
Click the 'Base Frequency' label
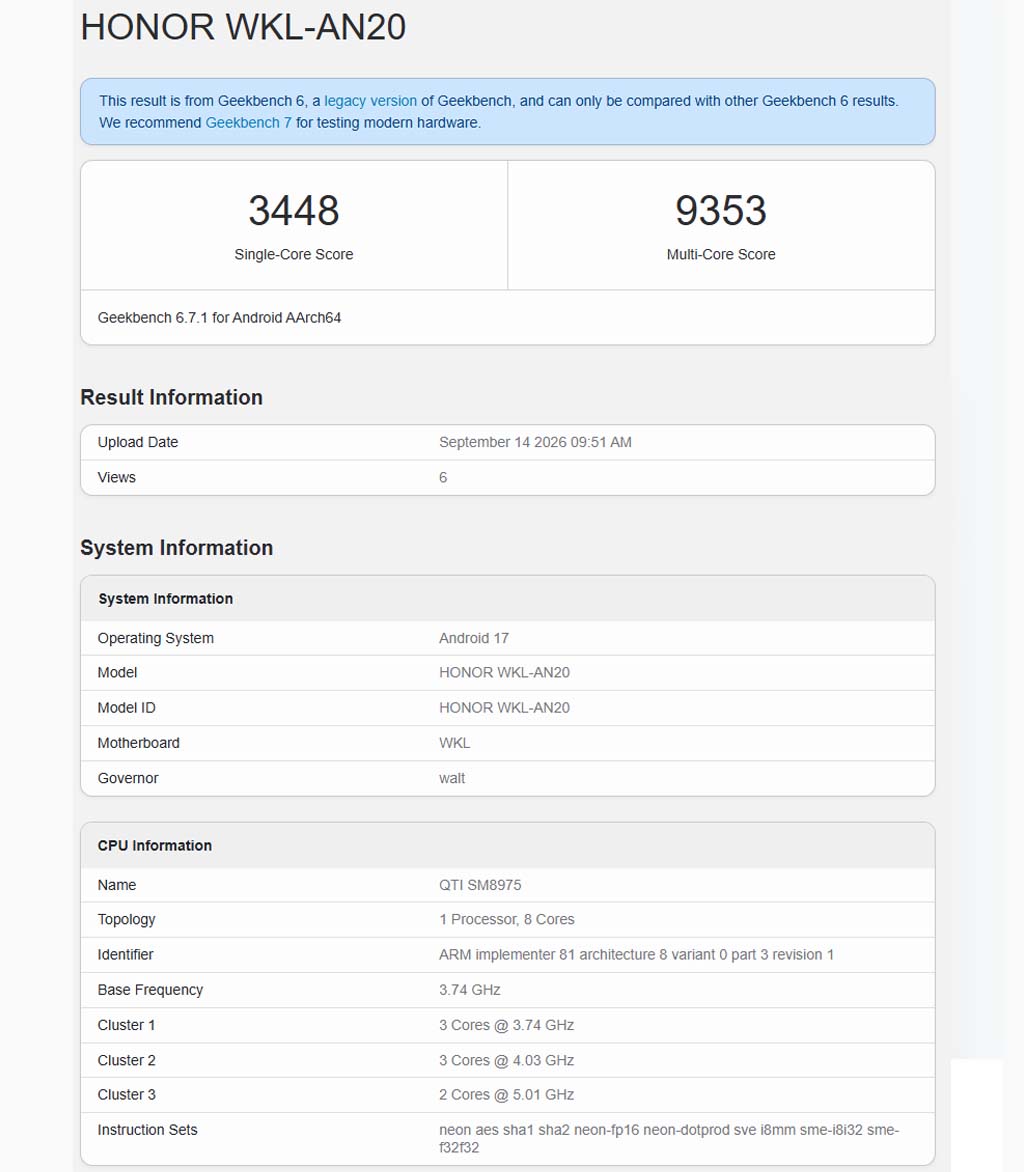150,990
